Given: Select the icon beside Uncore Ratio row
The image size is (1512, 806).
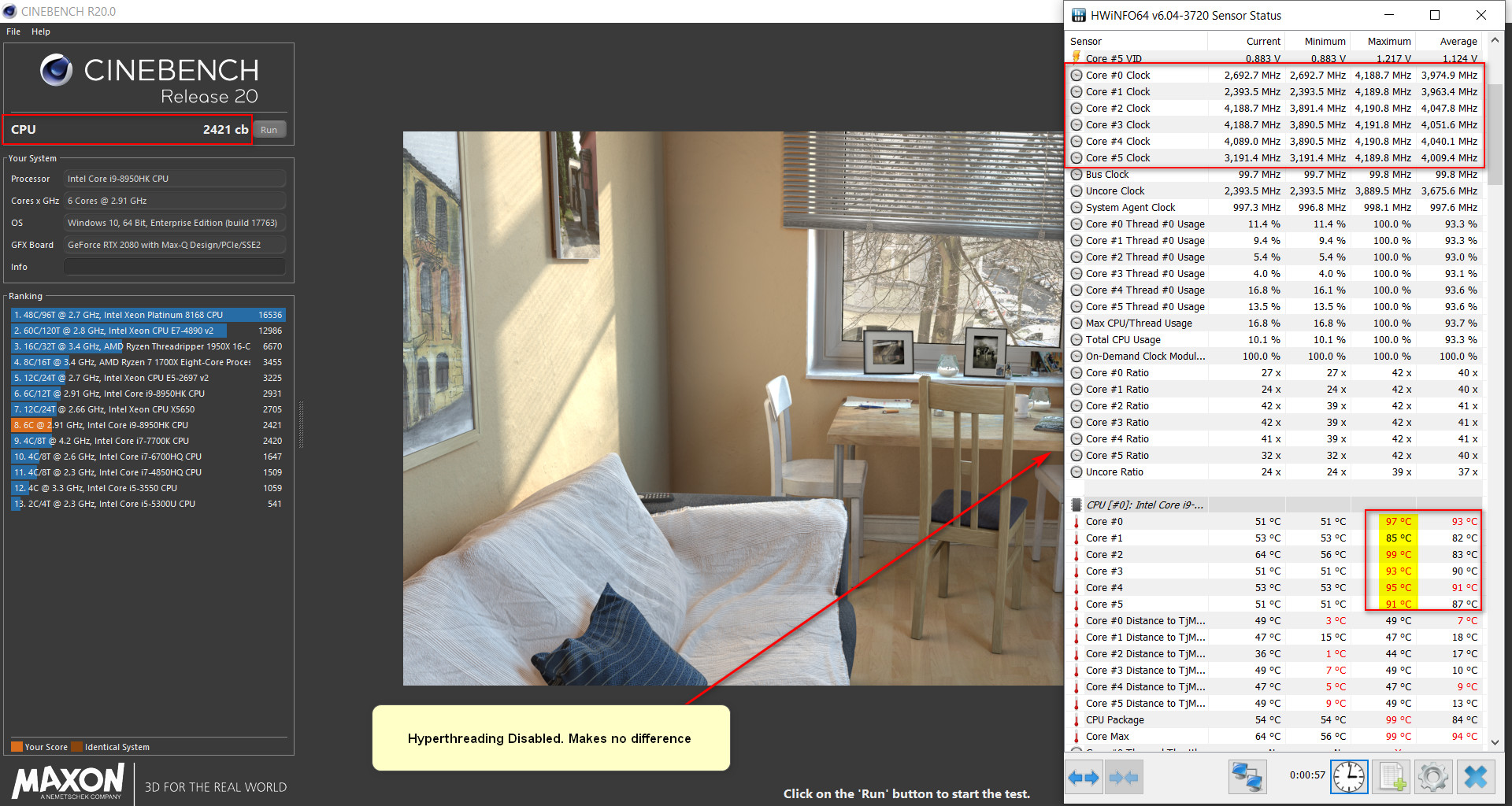Looking at the screenshot, I should [1077, 472].
